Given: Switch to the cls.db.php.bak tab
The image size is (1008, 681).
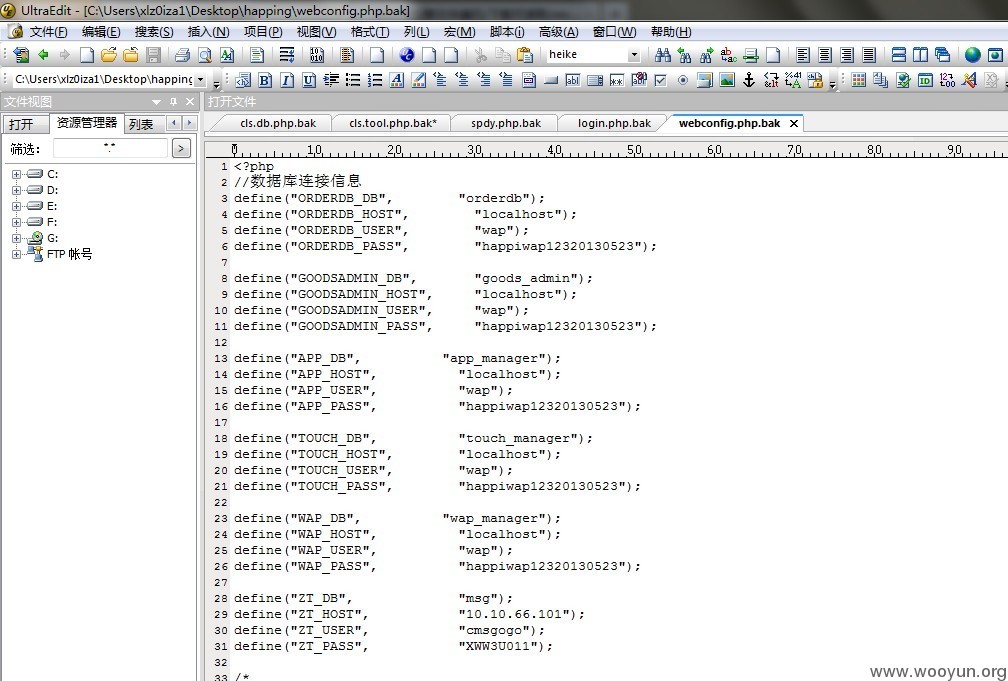Looking at the screenshot, I should (278, 123).
